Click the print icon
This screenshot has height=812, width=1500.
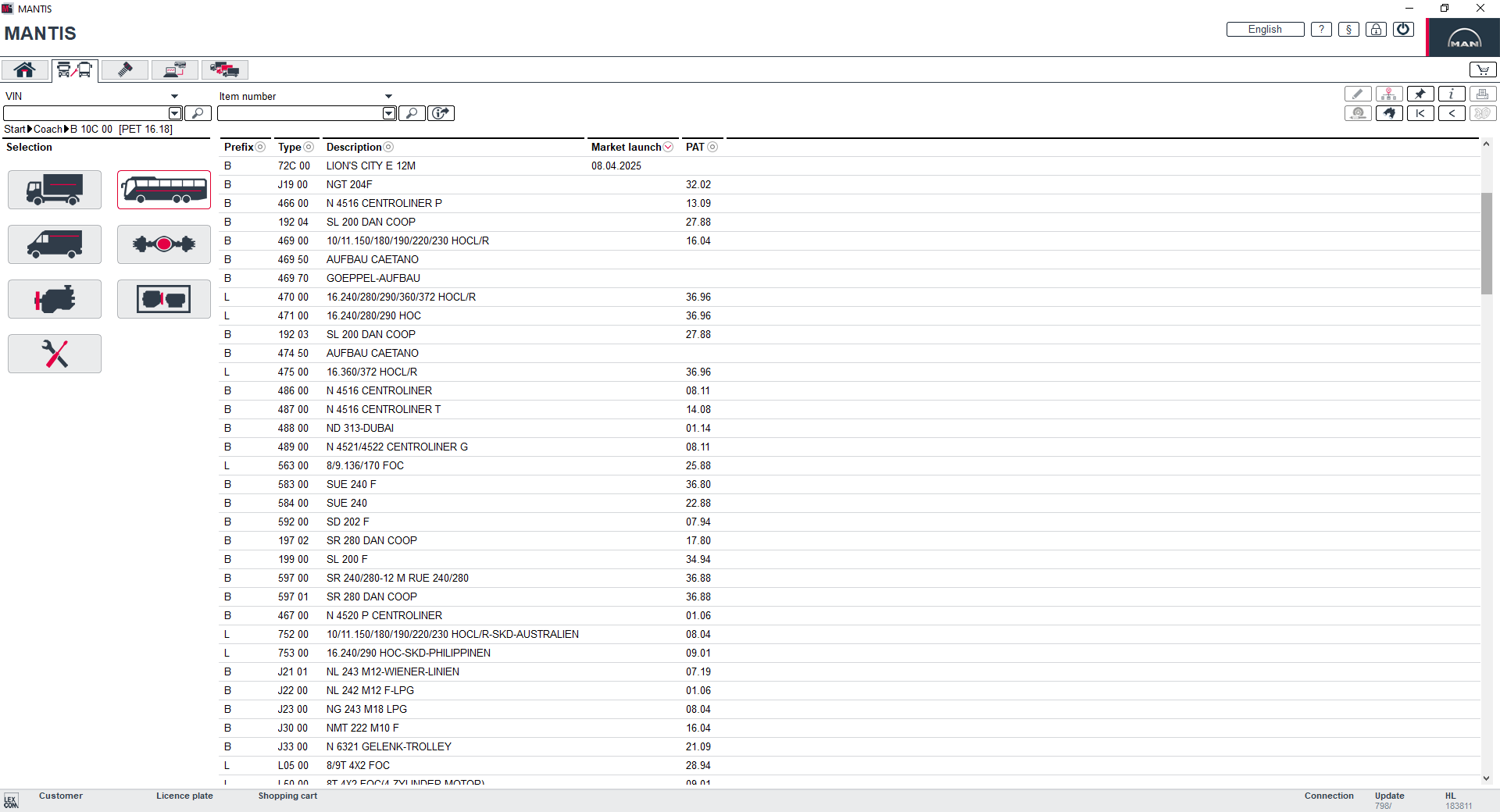click(x=1484, y=94)
